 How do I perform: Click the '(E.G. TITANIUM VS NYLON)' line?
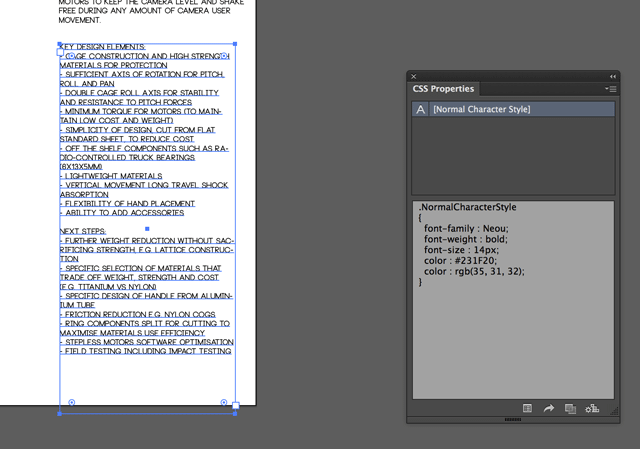pyautogui.click(x=108, y=287)
